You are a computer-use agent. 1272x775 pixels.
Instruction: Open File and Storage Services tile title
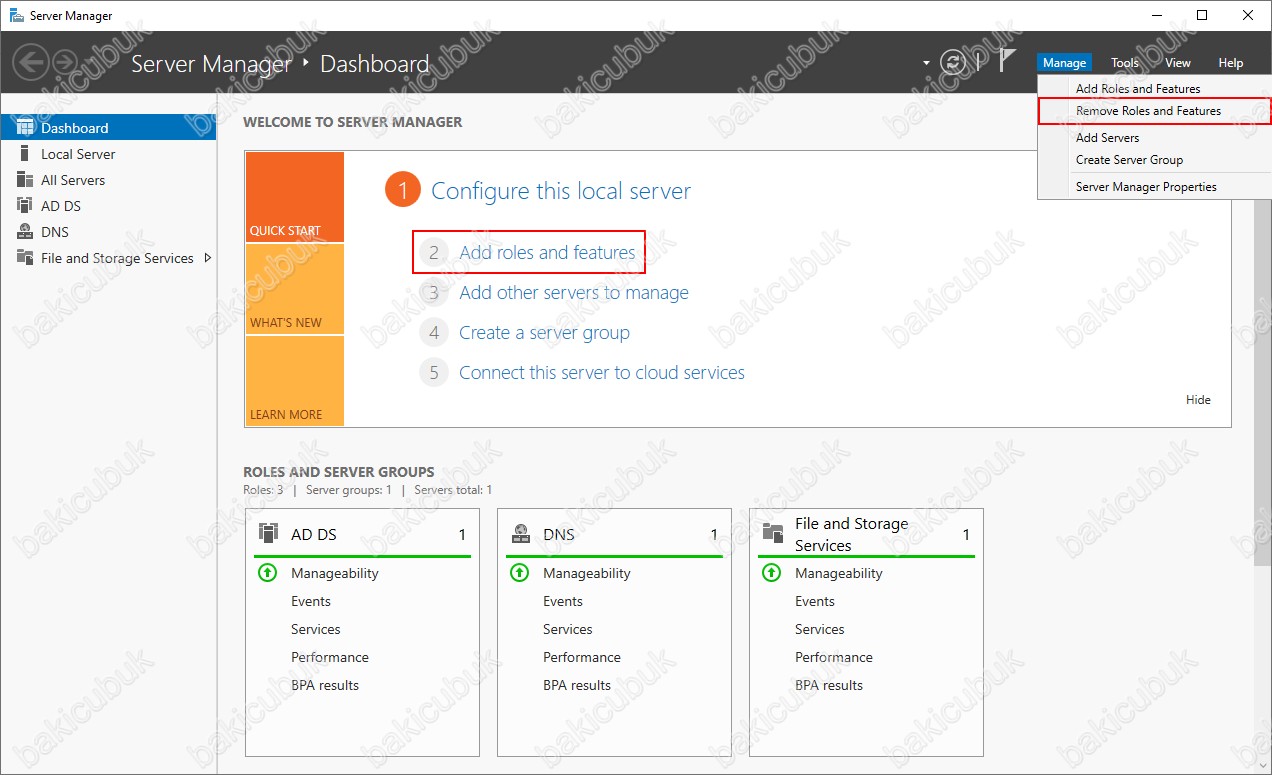tap(851, 535)
